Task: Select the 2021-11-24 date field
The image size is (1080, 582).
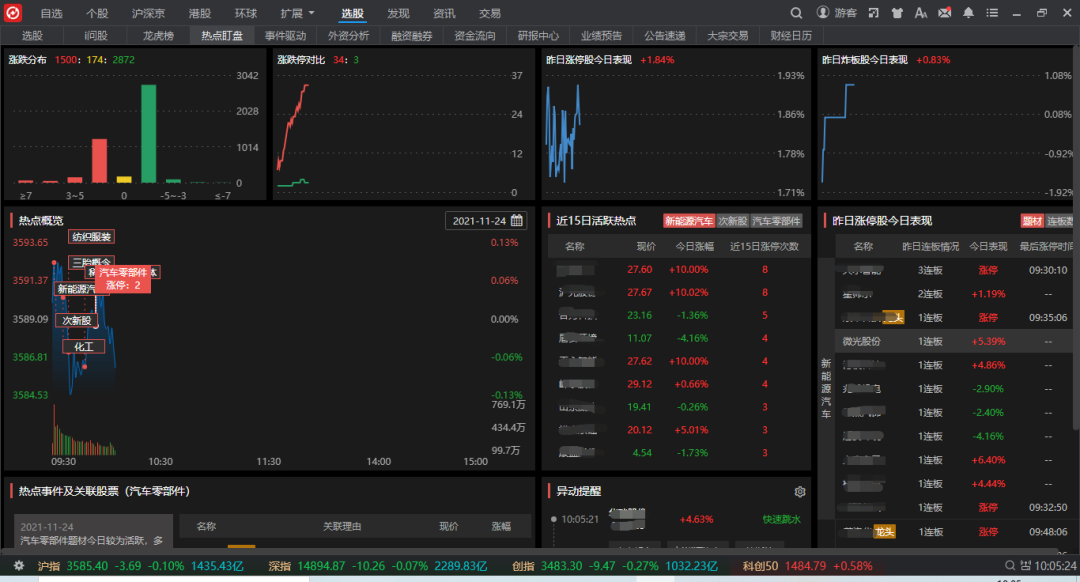Action: 486,220
